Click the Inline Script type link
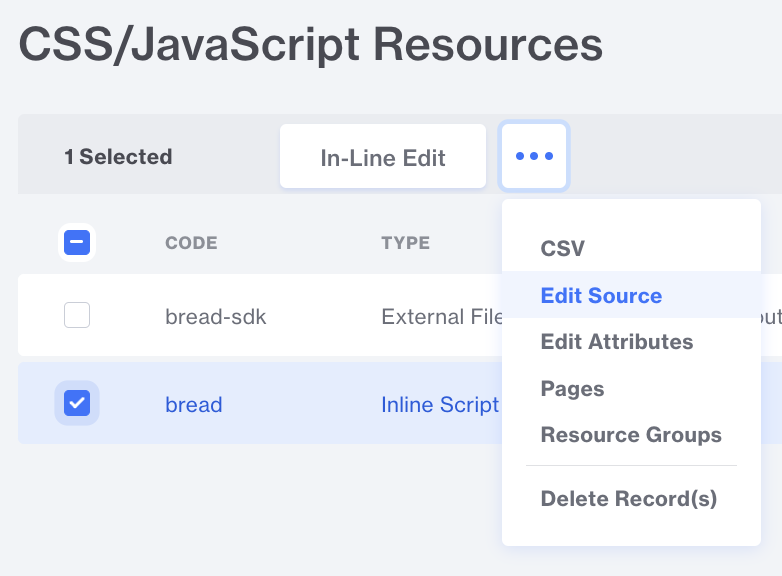 [x=440, y=405]
